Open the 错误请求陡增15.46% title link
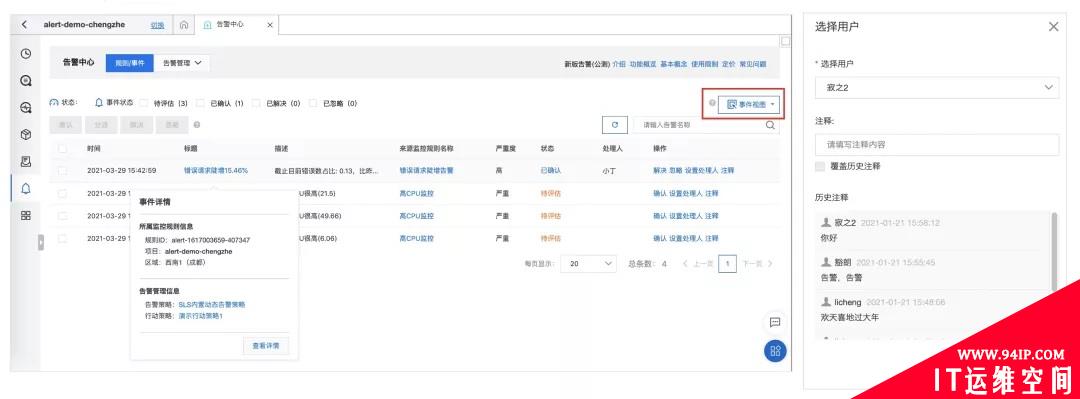Screen dimensions: 1080x399 (x=216, y=170)
